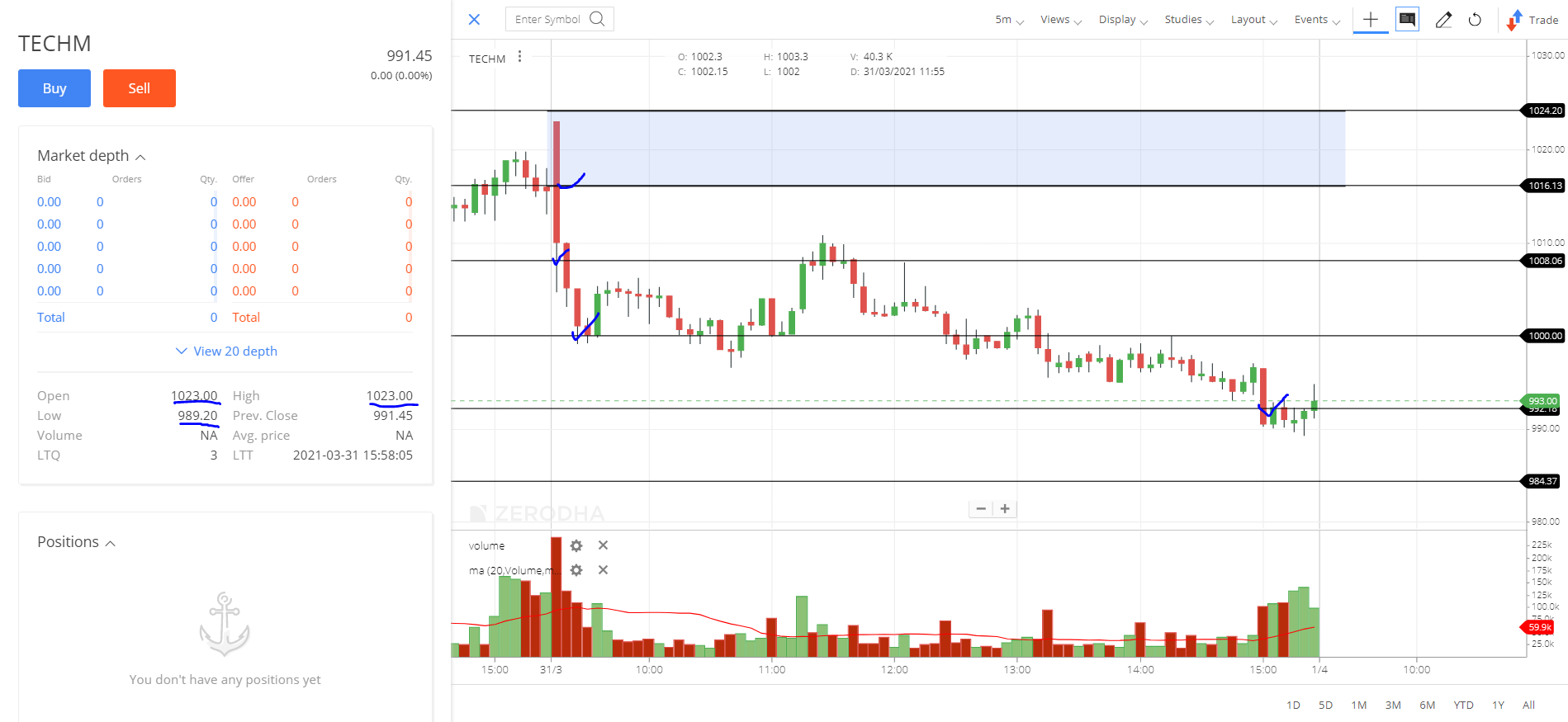
Task: Click the empty positions anchor icon
Action: [225, 624]
